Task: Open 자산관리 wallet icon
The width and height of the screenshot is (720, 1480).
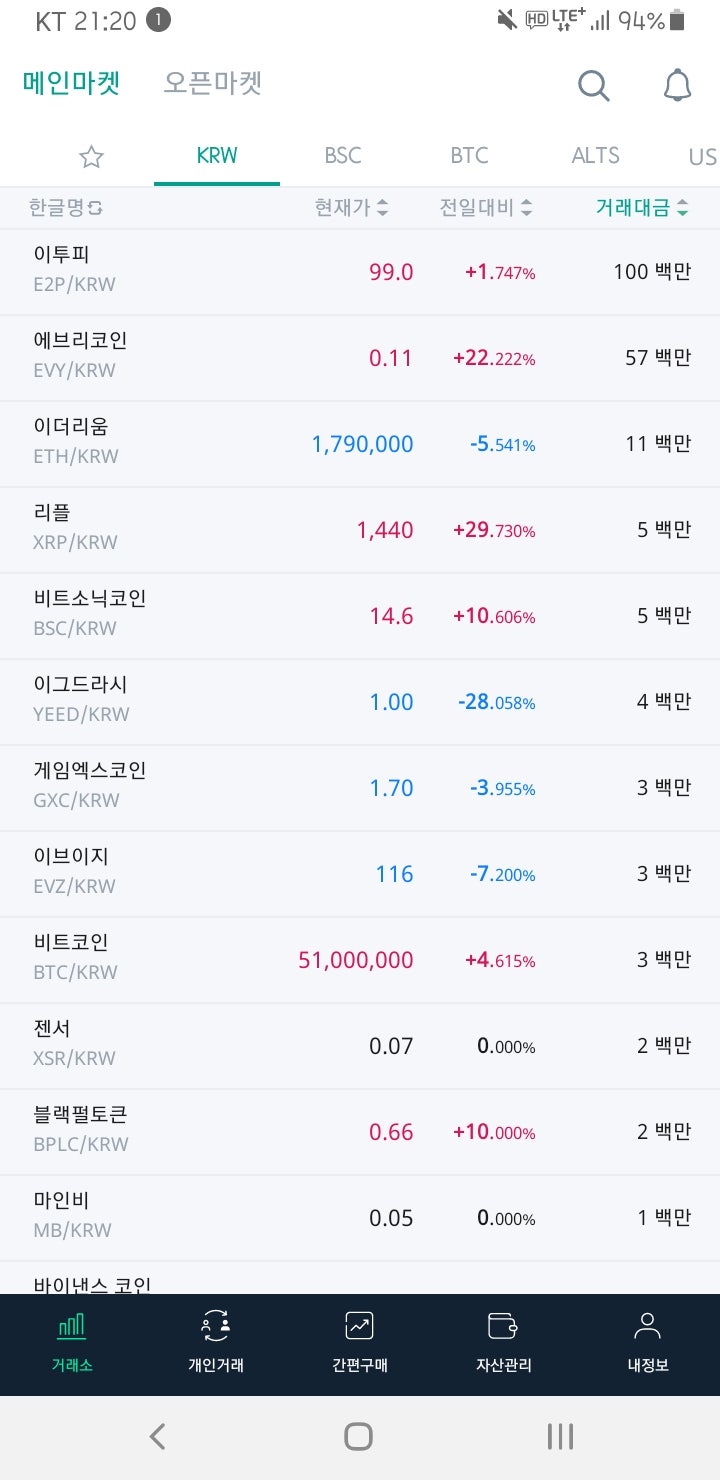Action: pyautogui.click(x=503, y=1326)
